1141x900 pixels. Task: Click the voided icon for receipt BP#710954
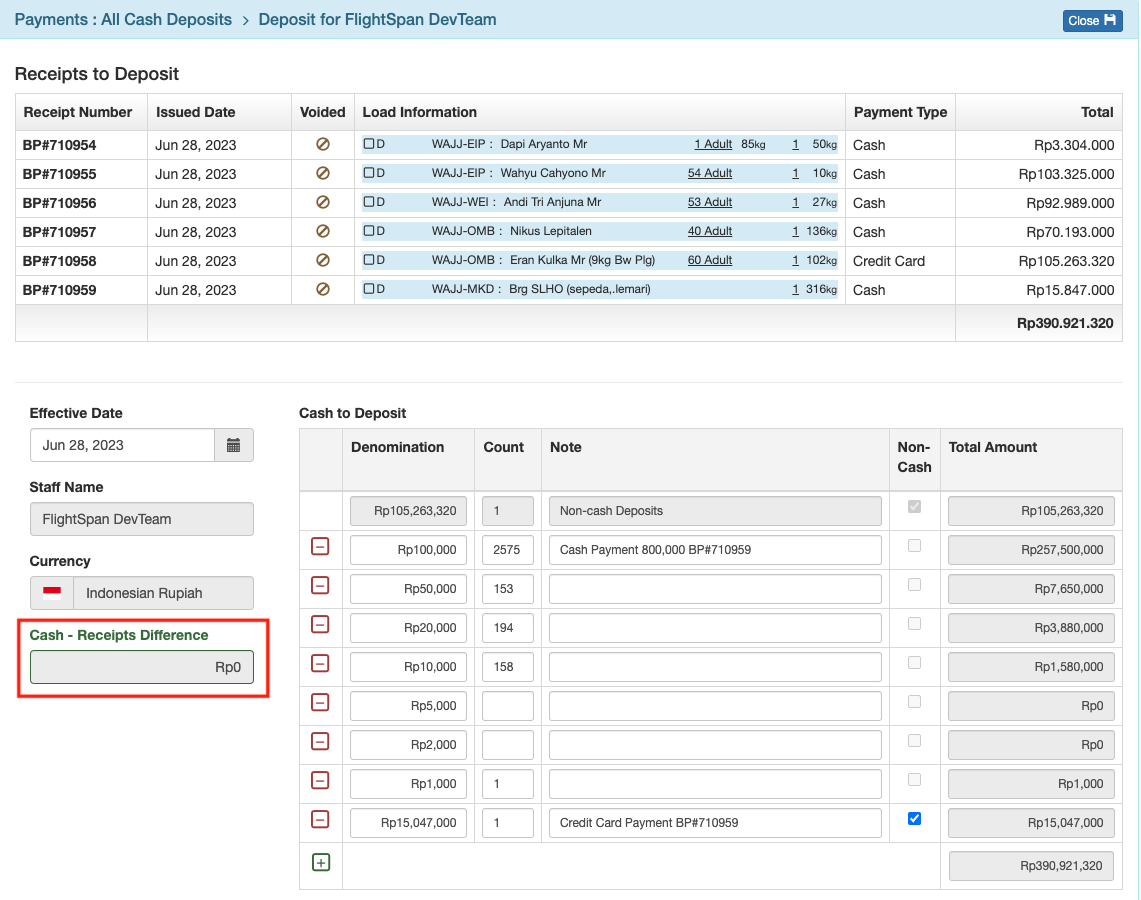coord(322,143)
